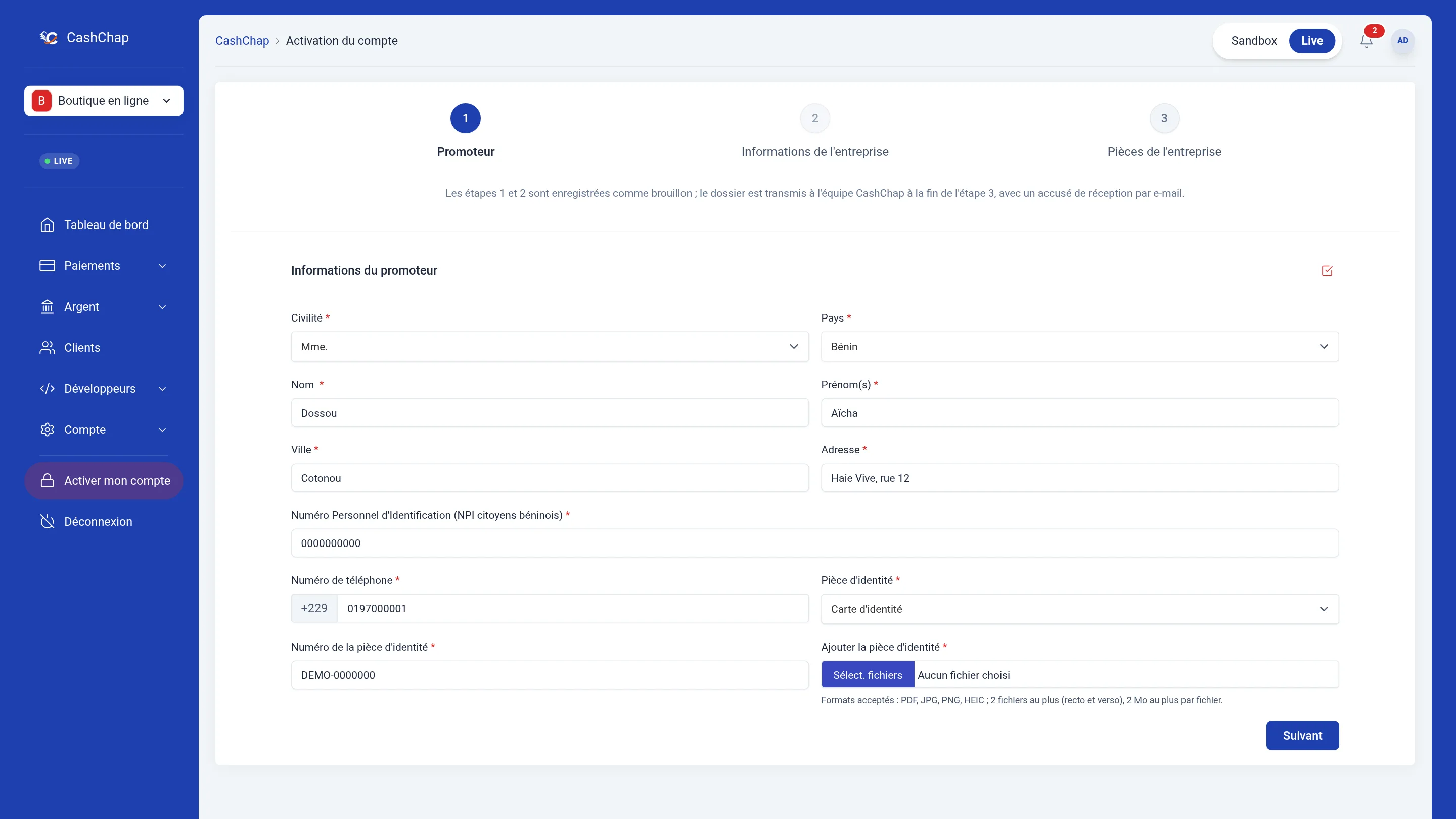Click the phone number input field
1456x819 pixels.
coord(573,608)
